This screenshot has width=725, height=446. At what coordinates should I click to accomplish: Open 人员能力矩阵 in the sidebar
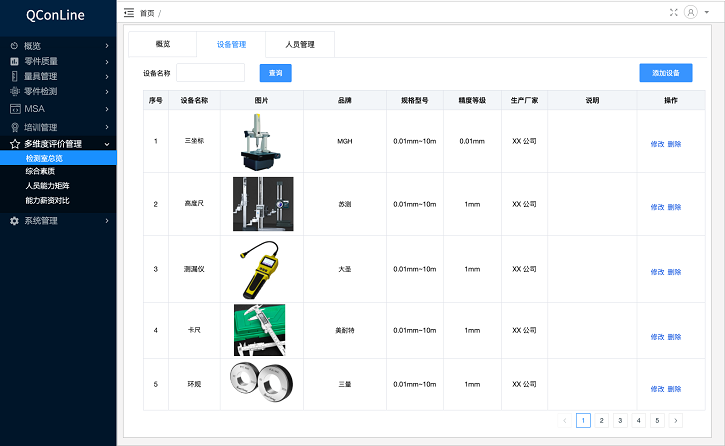(x=47, y=186)
